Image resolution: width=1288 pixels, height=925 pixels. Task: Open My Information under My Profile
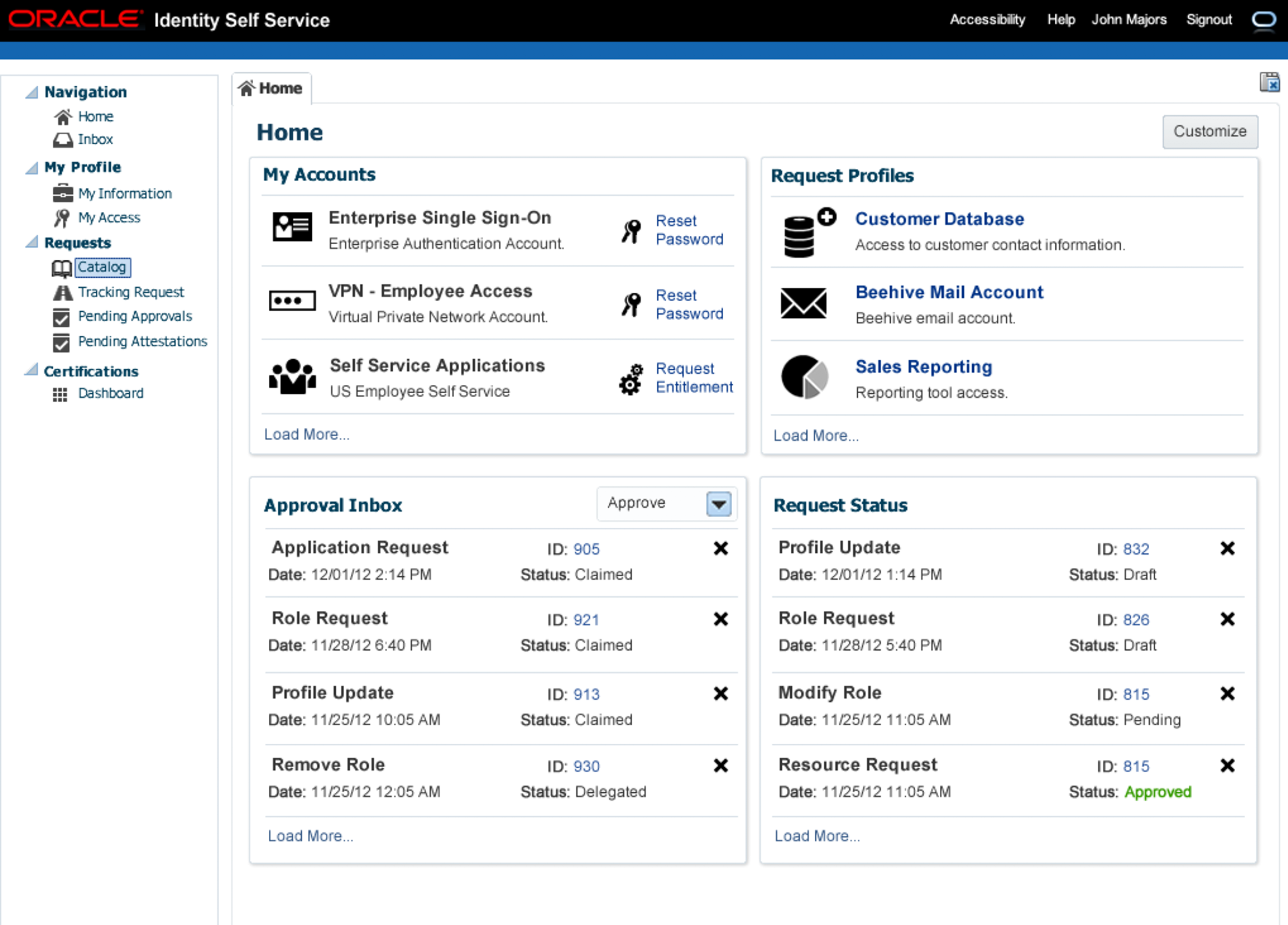[x=125, y=193]
